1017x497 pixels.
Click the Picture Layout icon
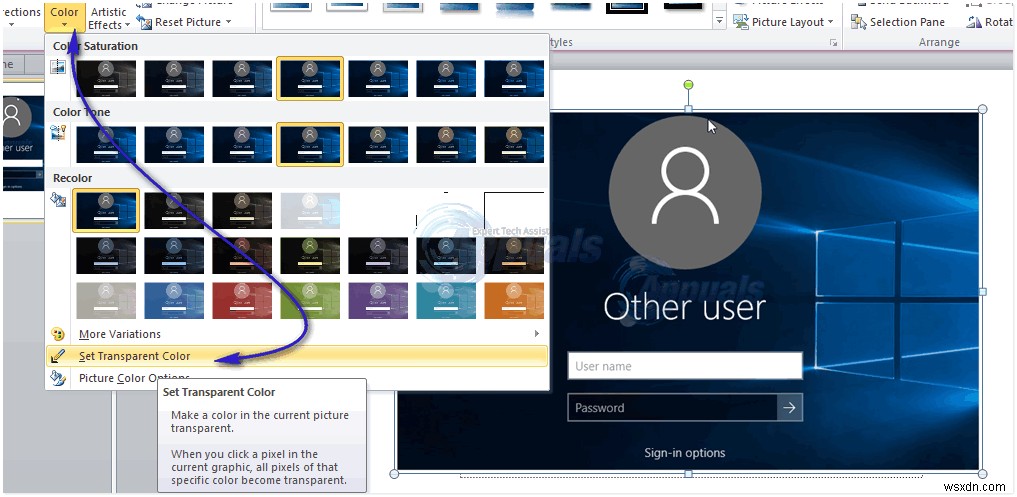click(741, 21)
